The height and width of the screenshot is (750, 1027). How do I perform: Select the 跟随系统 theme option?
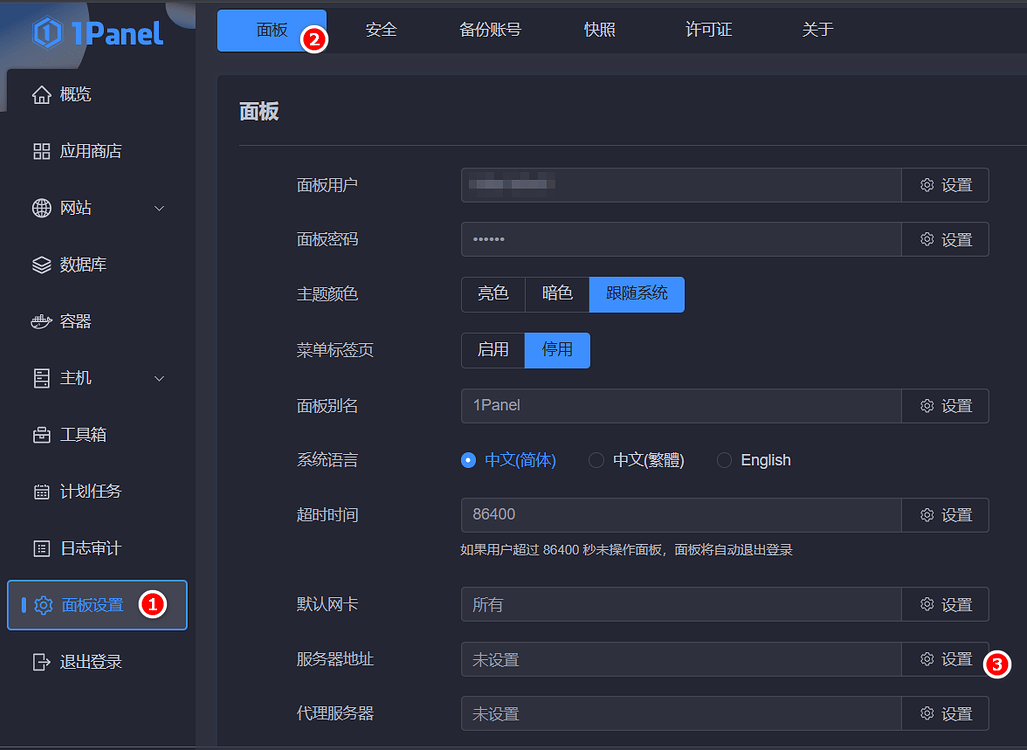click(637, 294)
